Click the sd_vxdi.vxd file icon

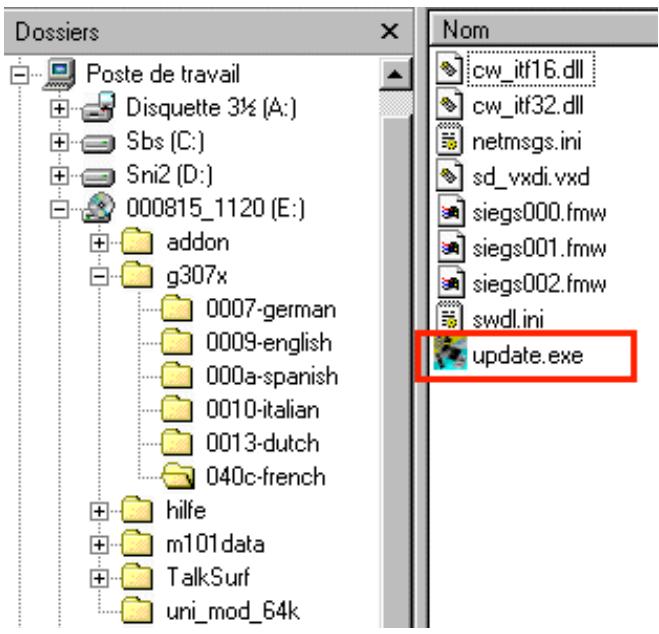pos(450,176)
